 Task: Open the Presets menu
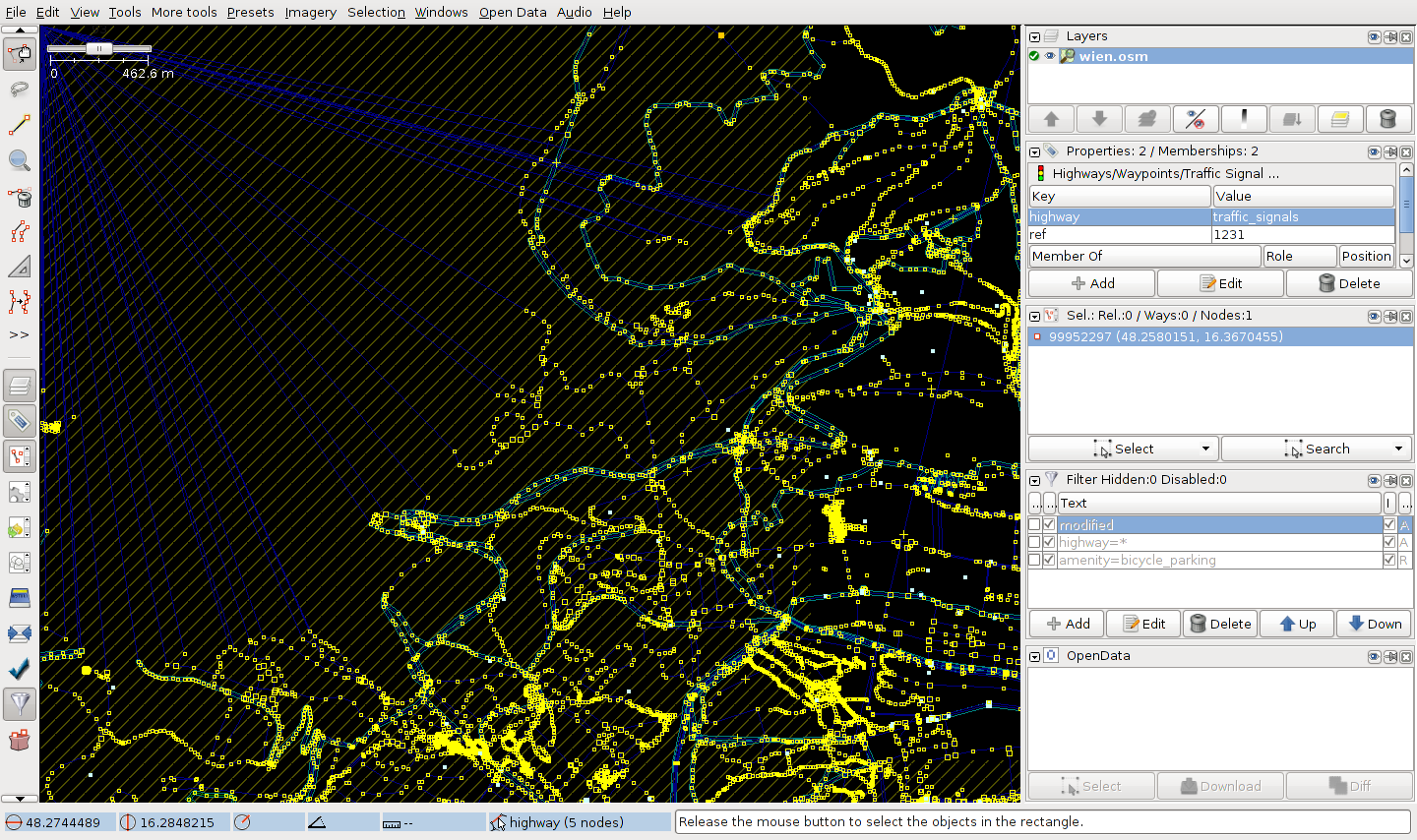click(x=250, y=12)
